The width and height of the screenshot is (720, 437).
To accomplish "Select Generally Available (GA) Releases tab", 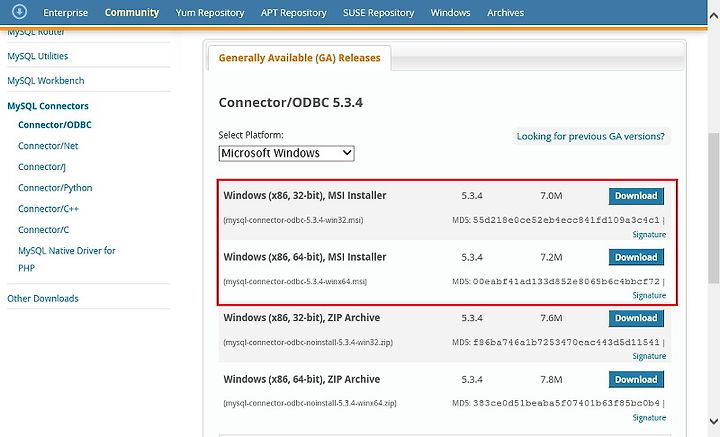I will point(299,58).
